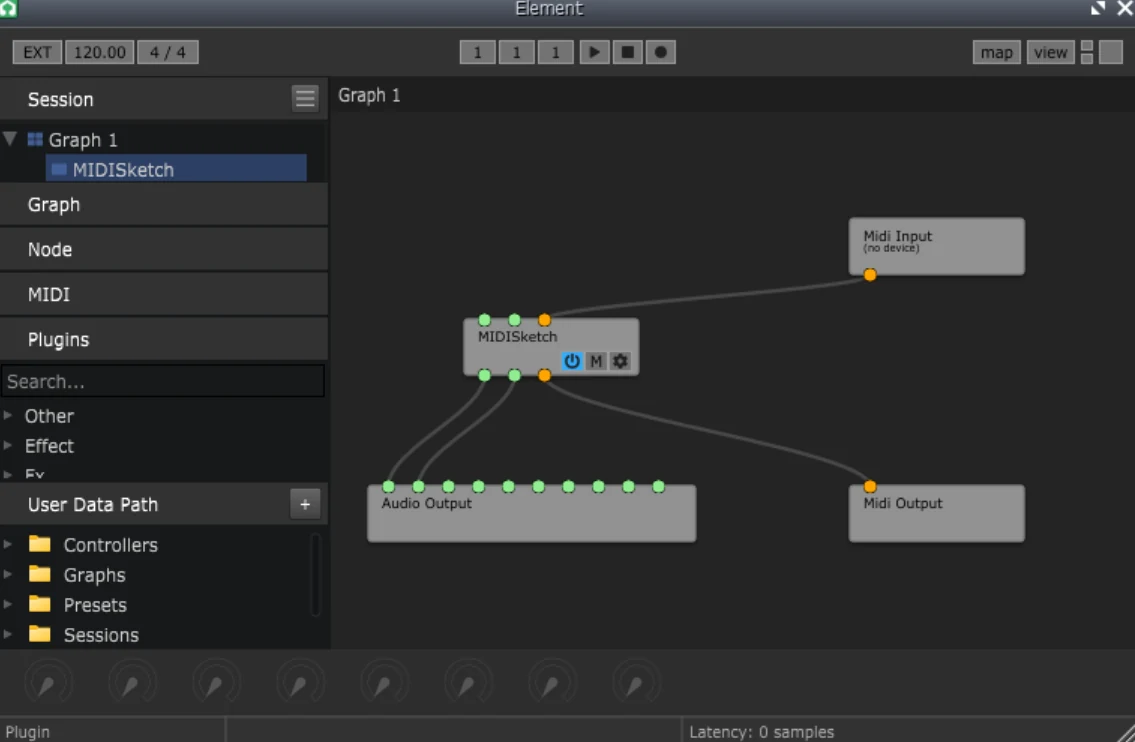Click the Midi Output node
The width and height of the screenshot is (1135, 742).
point(936,513)
